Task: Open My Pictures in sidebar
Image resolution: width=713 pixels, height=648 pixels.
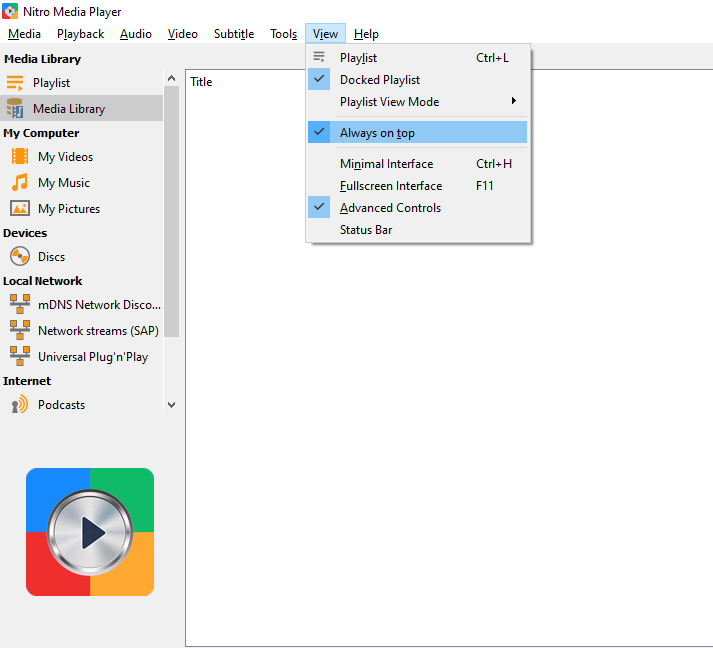Action: click(81, 208)
